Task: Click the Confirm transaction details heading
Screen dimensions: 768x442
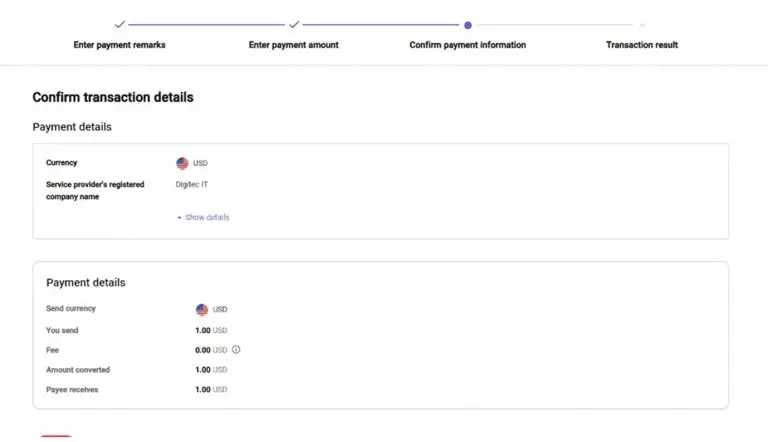Action: coord(113,97)
